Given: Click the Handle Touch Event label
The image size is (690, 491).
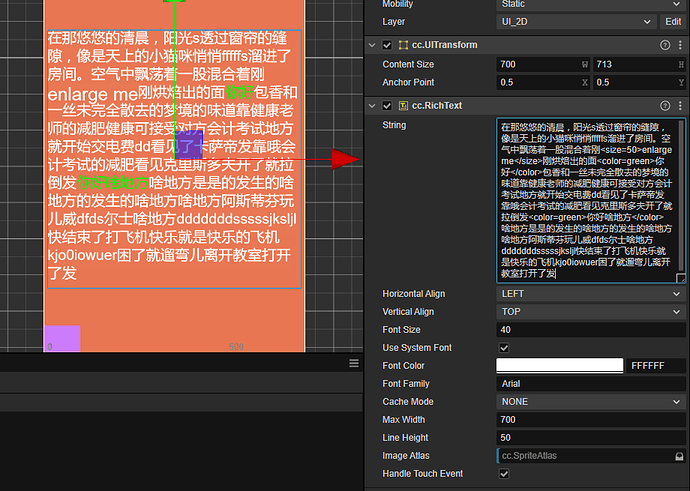Looking at the screenshot, I should click(x=422, y=474).
